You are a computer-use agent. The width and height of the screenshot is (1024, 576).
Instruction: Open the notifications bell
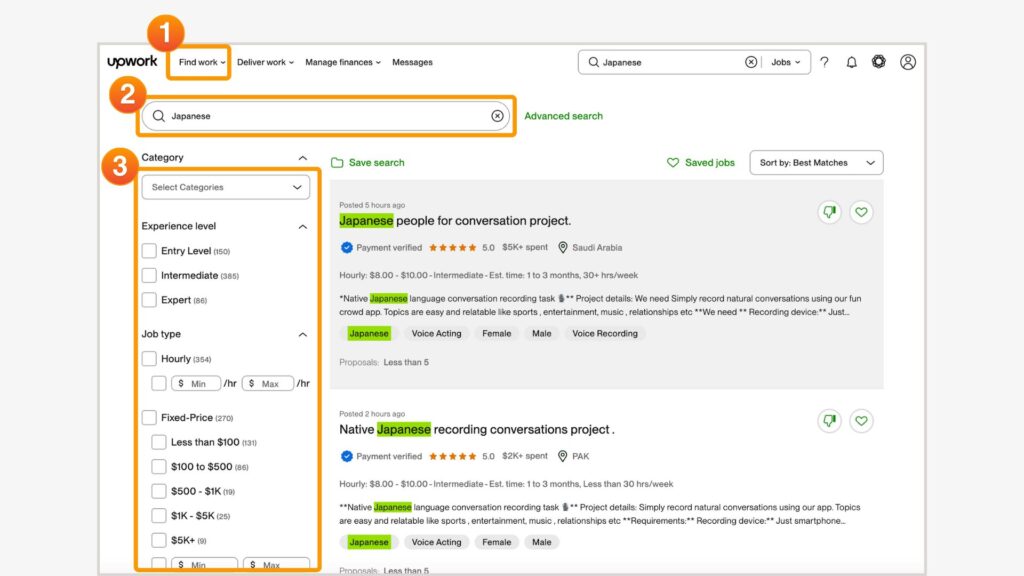pyautogui.click(x=851, y=62)
